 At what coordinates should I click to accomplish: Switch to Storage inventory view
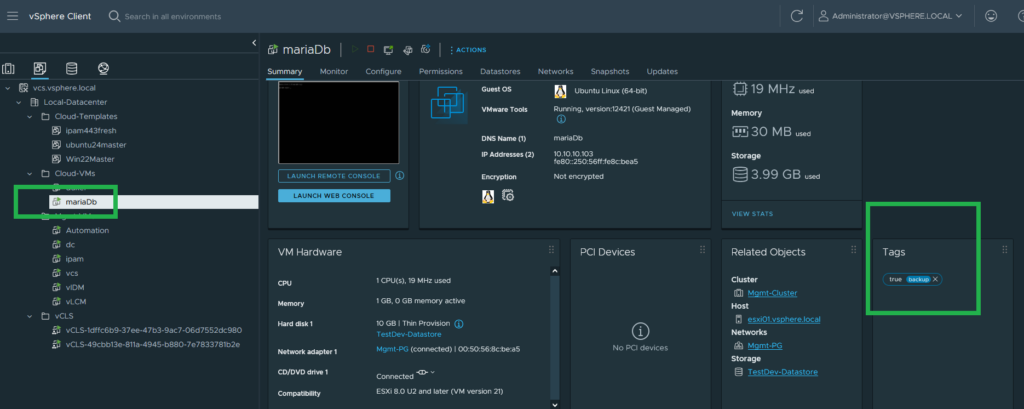71,69
